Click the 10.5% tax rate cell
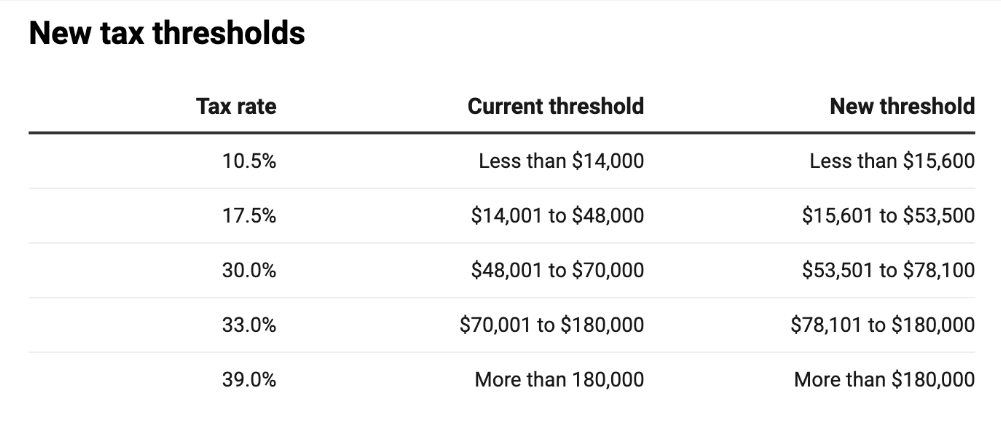This screenshot has width=1001, height=428. (x=249, y=161)
